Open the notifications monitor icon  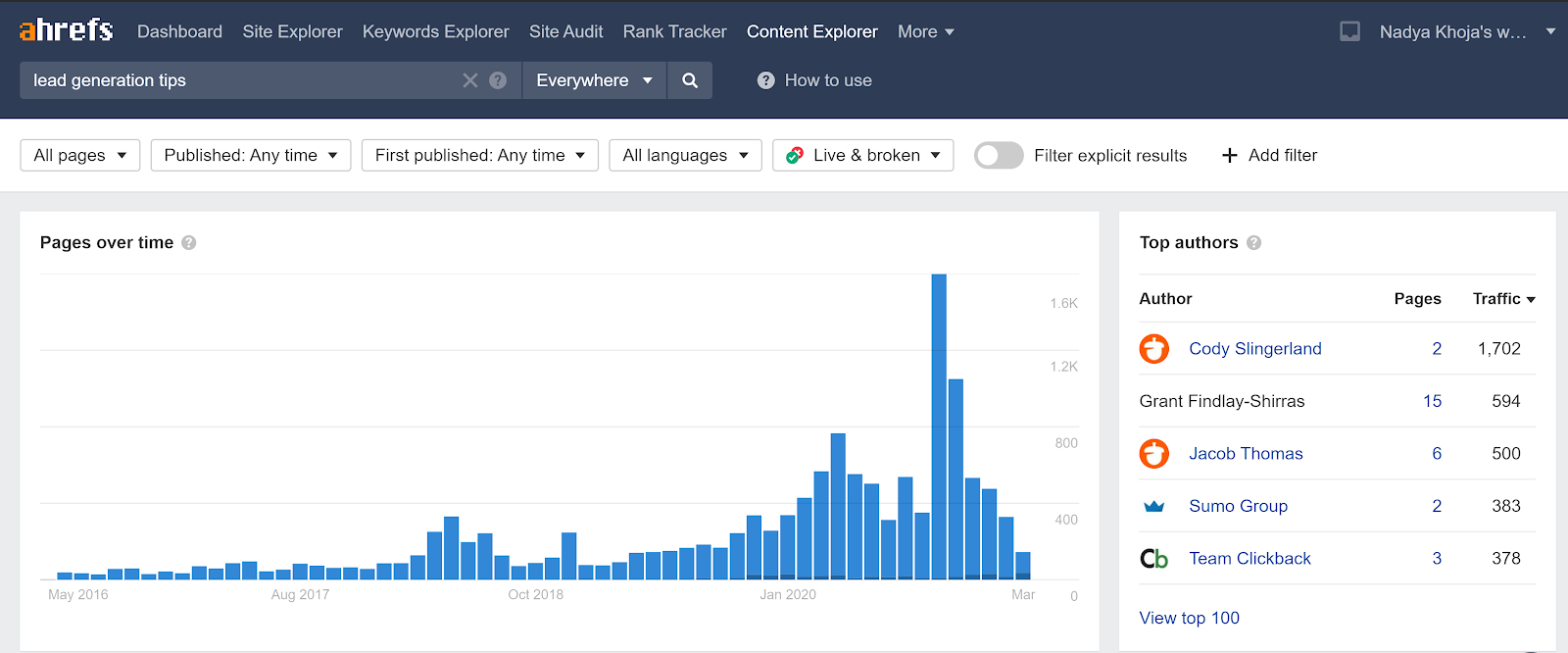tap(1349, 31)
